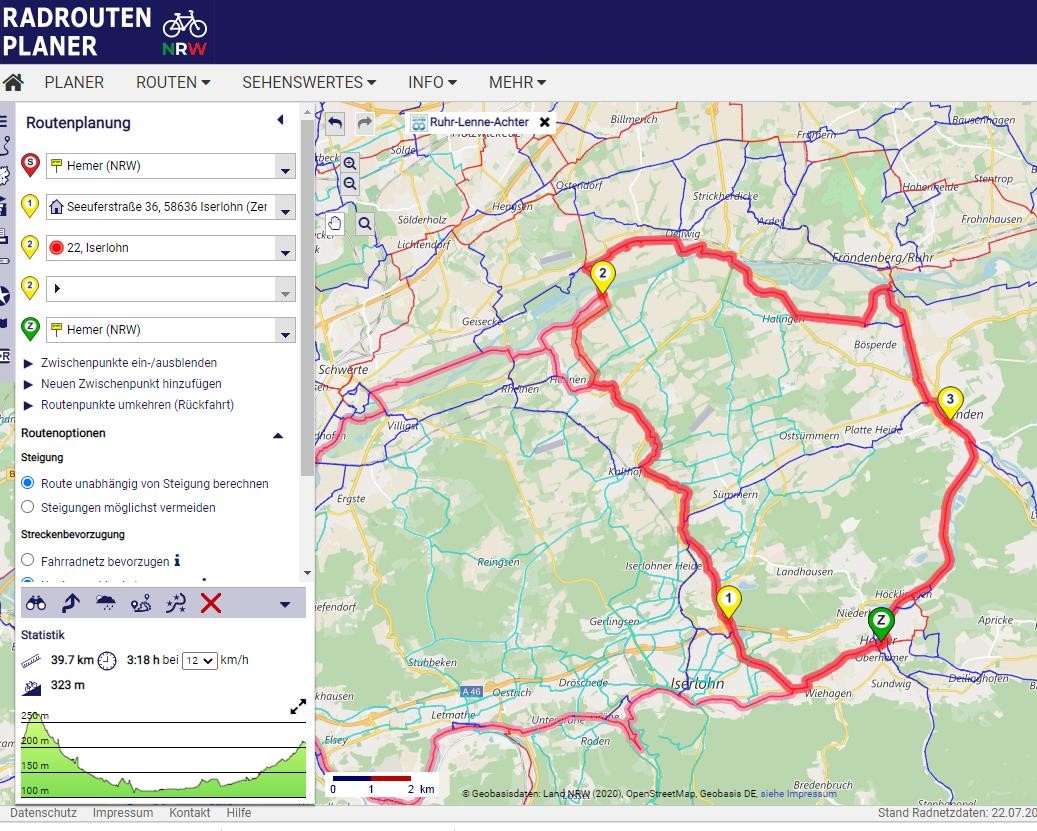Click the green destination marker Z on the map
Image resolution: width=1037 pixels, height=831 pixels.
pyautogui.click(x=880, y=625)
